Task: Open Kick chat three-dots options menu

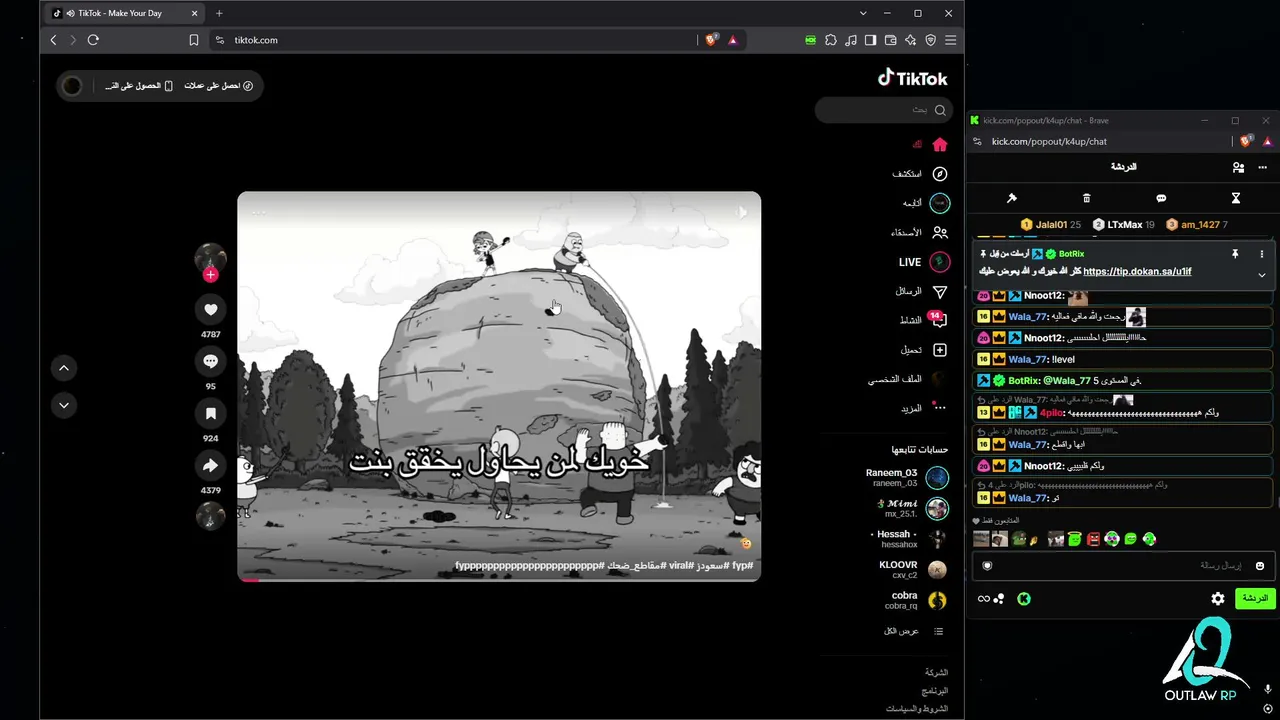Action: click(x=1263, y=167)
